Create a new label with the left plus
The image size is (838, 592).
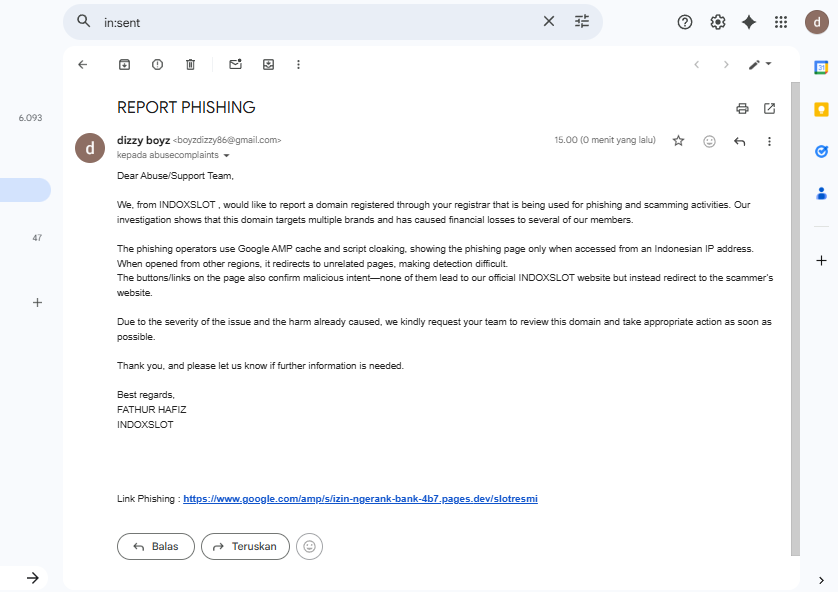37,302
